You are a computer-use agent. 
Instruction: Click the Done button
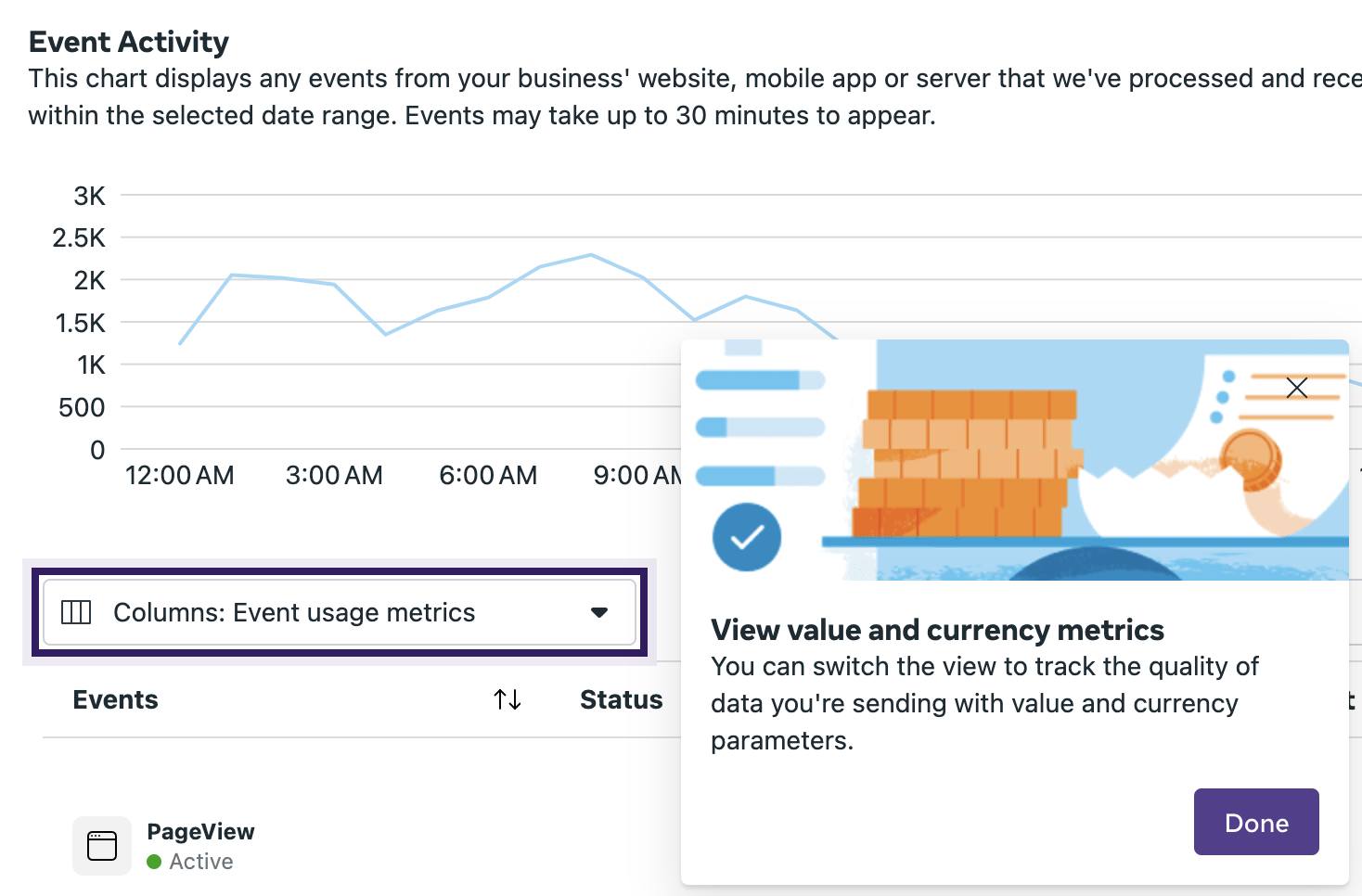pos(1256,822)
